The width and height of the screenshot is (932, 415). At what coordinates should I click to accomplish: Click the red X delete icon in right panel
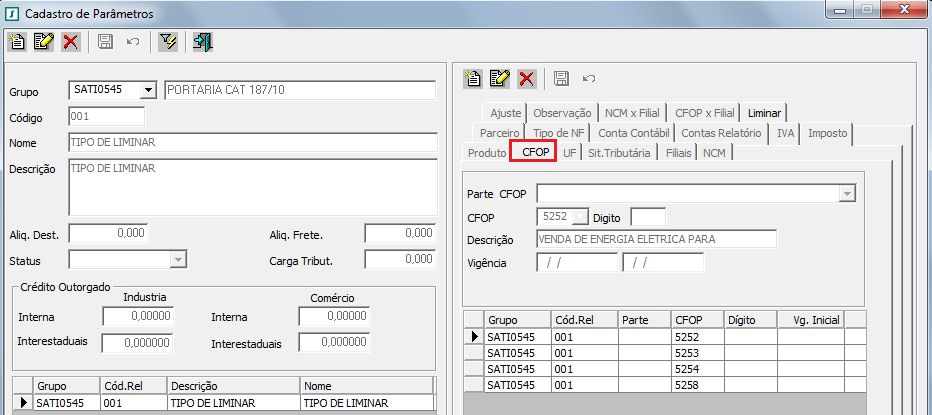527,78
